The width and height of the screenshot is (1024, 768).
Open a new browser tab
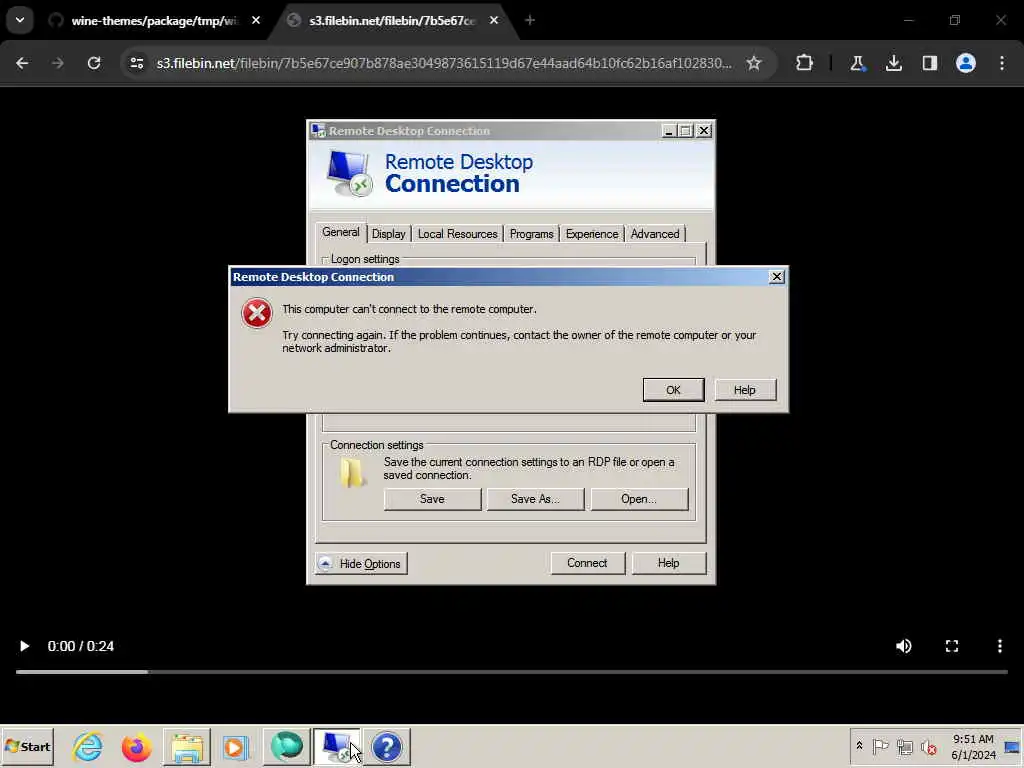point(530,20)
